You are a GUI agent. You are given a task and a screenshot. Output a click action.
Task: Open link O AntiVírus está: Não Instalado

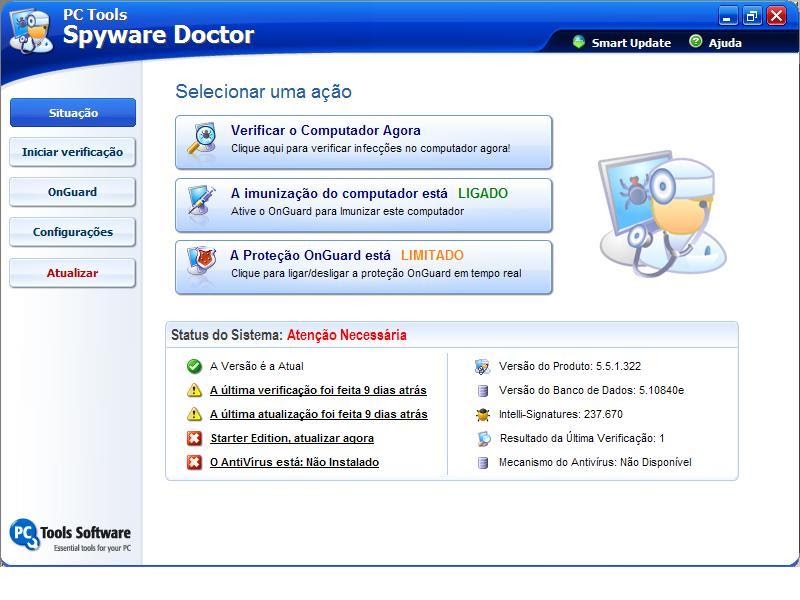coord(294,462)
